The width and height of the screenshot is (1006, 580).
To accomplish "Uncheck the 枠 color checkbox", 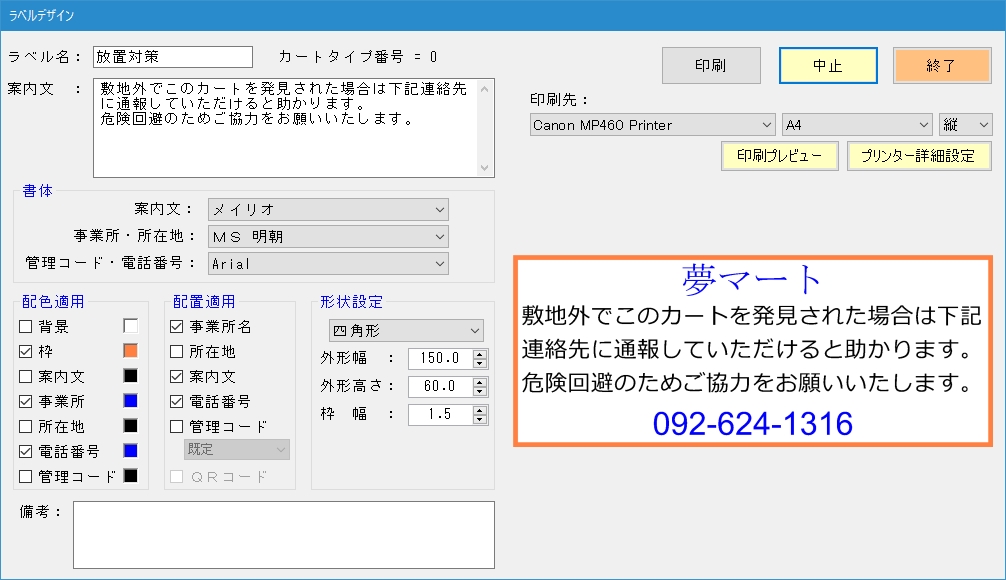I will [26, 352].
